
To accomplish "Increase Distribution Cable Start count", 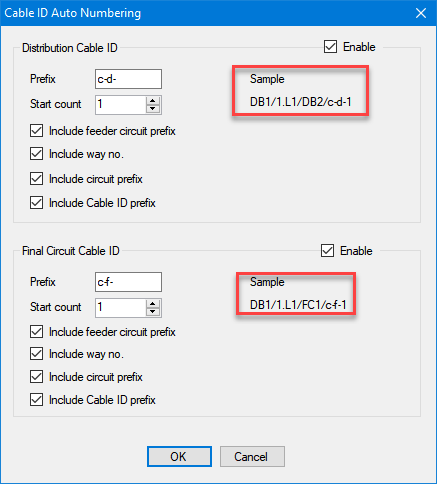I will coord(153,101).
